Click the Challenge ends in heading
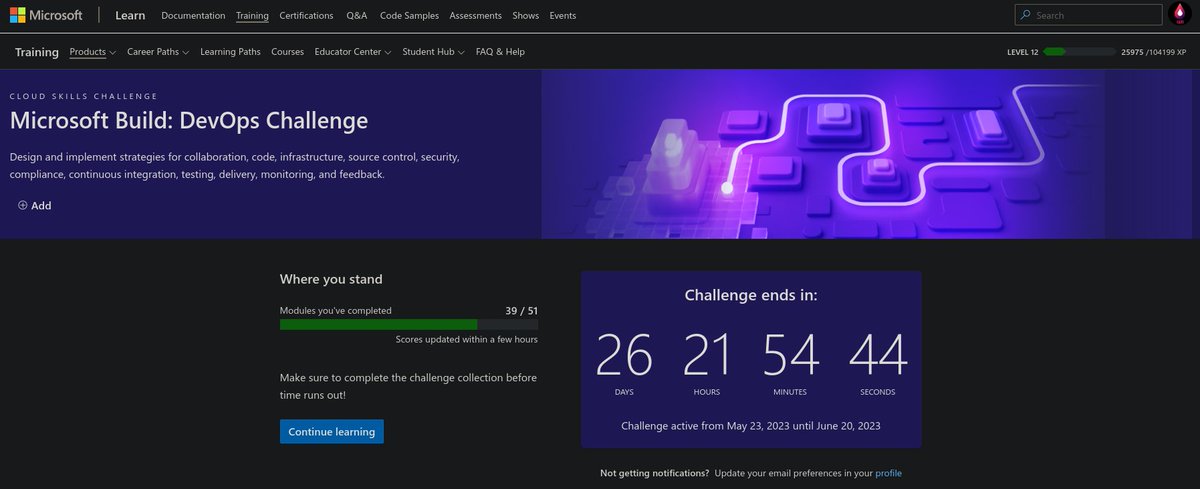Image resolution: width=1200 pixels, height=489 pixels. [x=751, y=295]
